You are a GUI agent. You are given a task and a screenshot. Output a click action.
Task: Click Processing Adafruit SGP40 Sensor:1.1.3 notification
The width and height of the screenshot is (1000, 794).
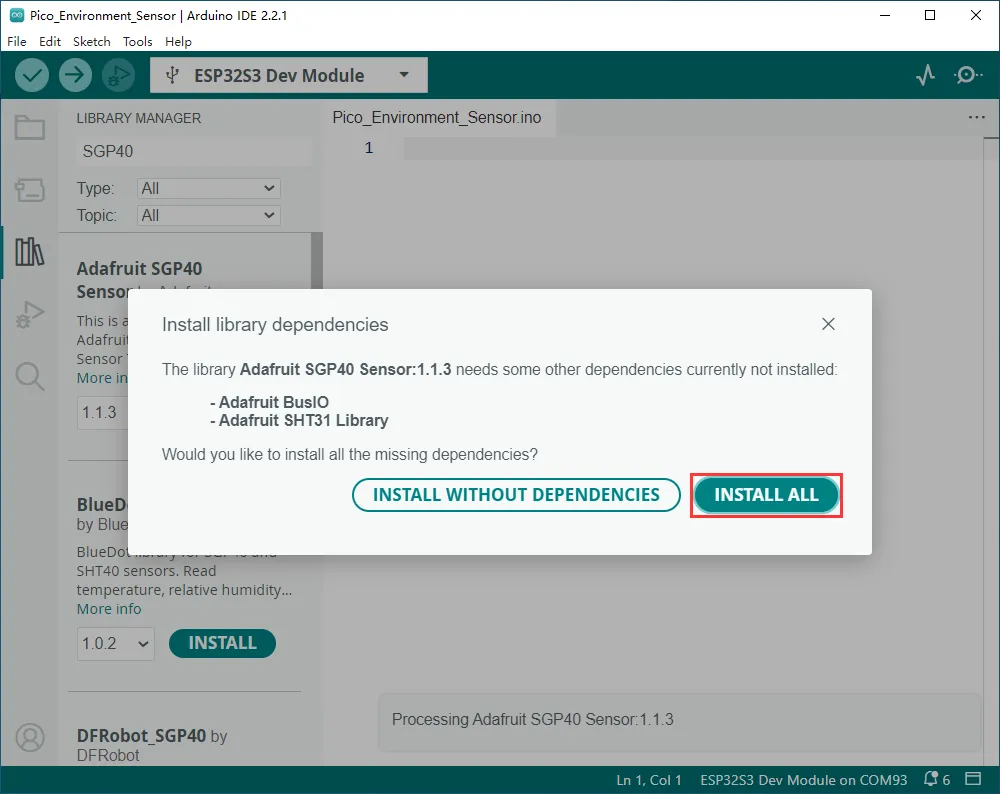pyautogui.click(x=680, y=721)
